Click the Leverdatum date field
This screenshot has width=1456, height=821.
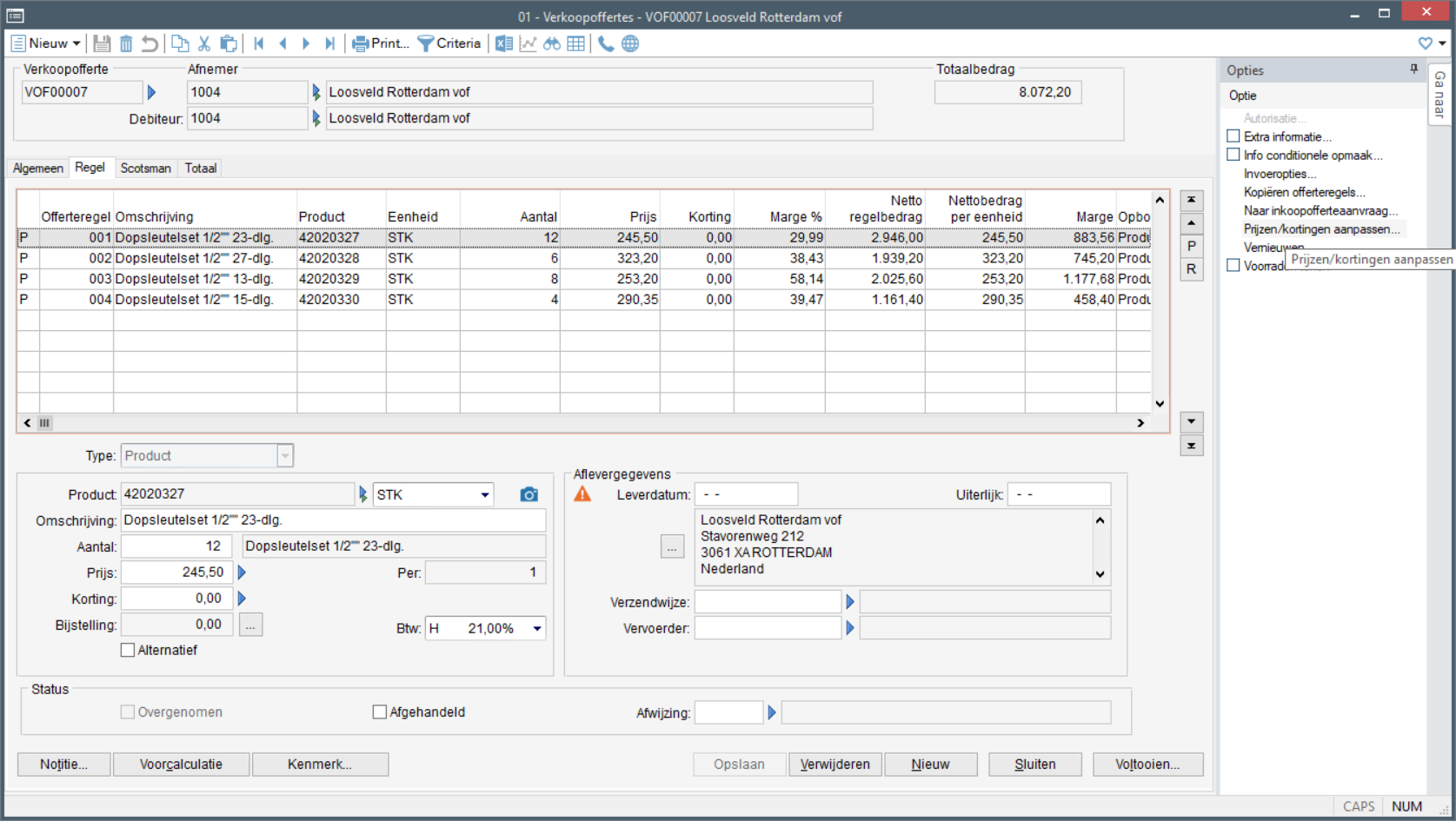pos(746,494)
